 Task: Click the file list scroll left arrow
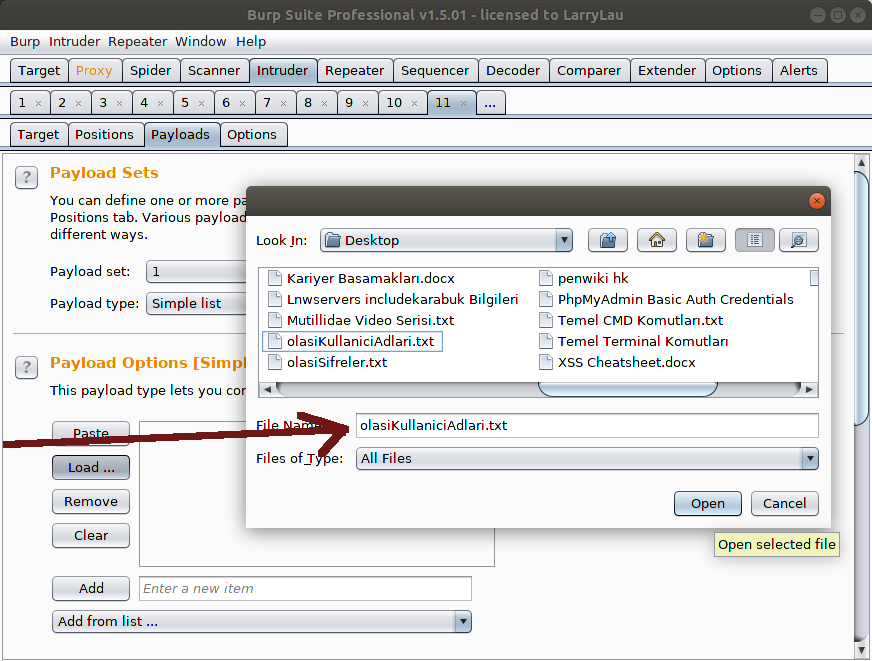click(267, 389)
